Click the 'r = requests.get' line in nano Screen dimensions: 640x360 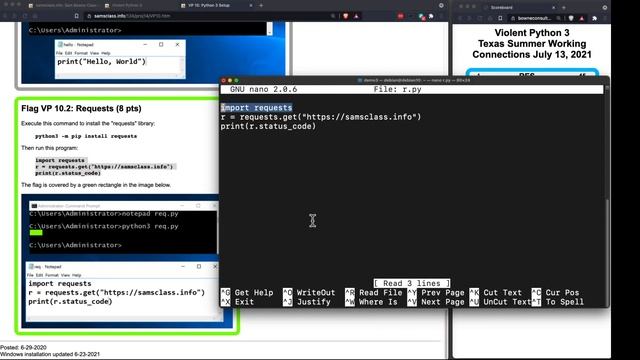pos(321,117)
